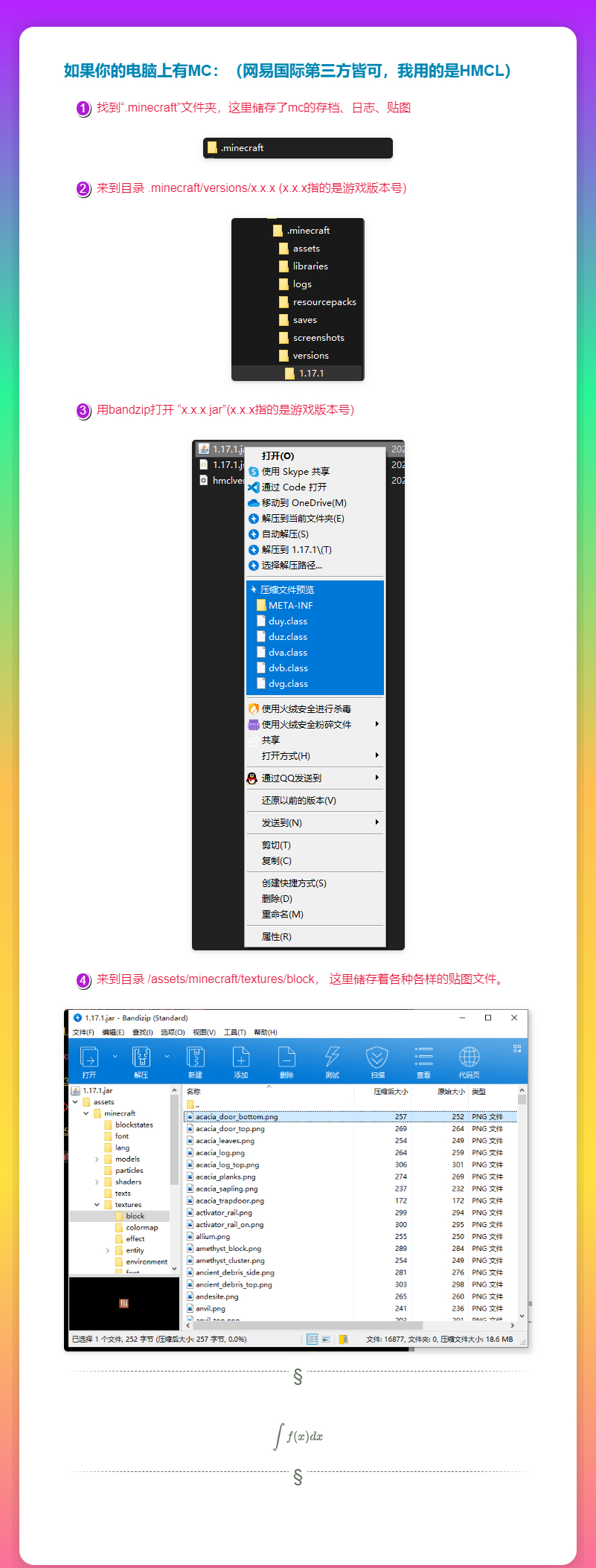Select 1.17.1.jar root in Bandizip tree

[92, 1090]
